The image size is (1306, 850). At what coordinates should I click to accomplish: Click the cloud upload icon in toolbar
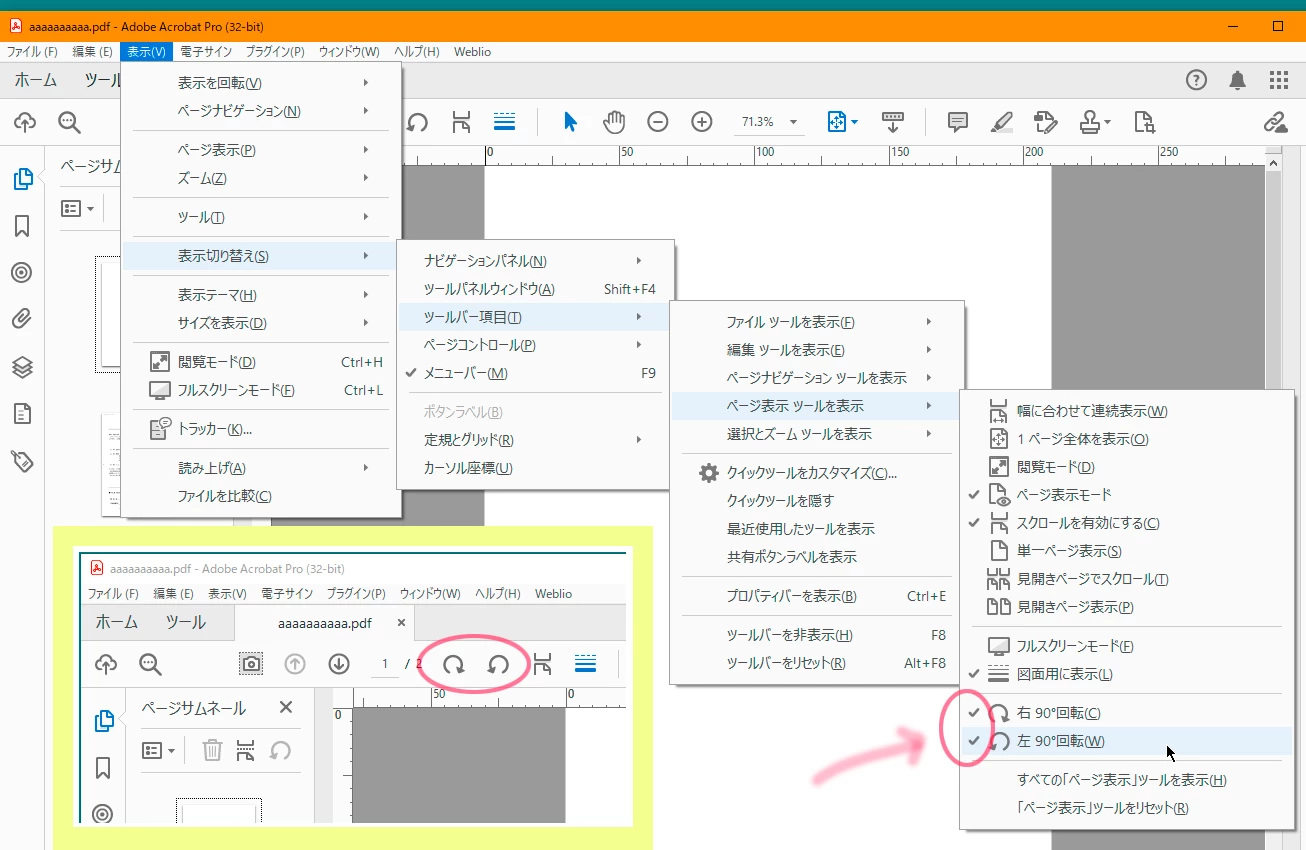pyautogui.click(x=25, y=122)
